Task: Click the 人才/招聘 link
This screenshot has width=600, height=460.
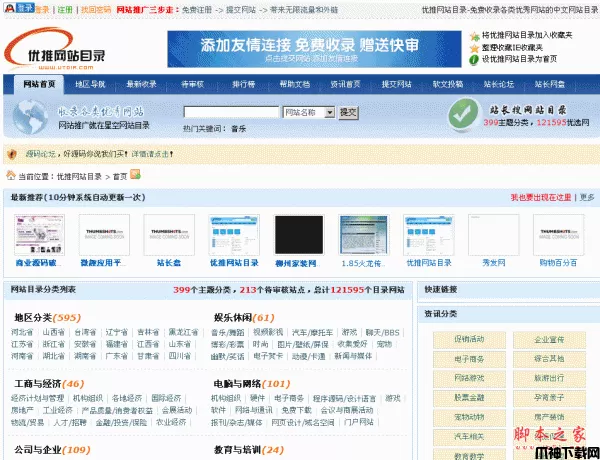Action: [70, 422]
